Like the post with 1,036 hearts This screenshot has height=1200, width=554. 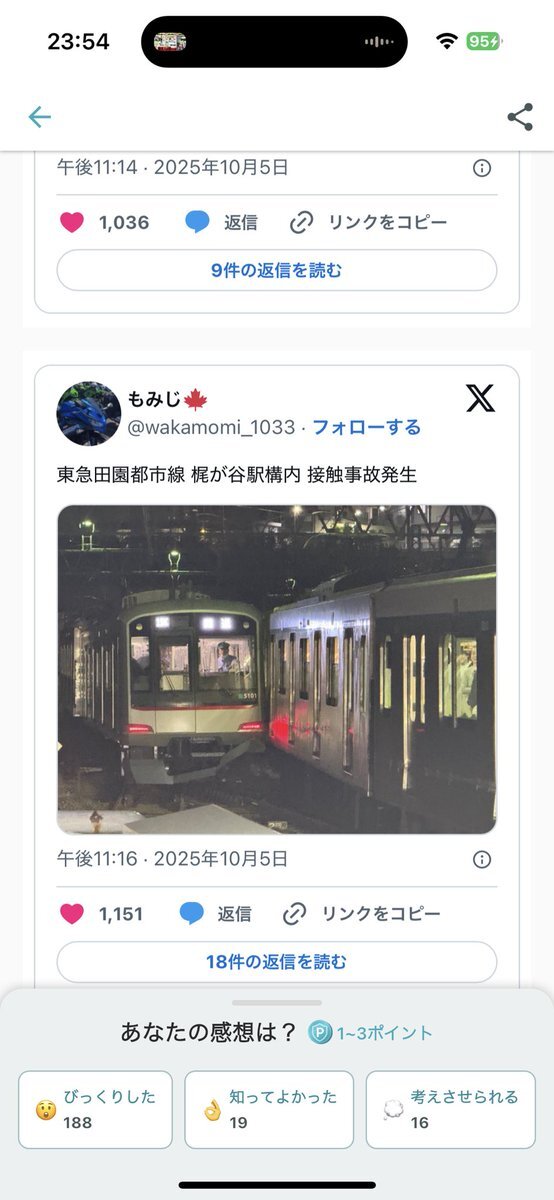(x=72, y=223)
